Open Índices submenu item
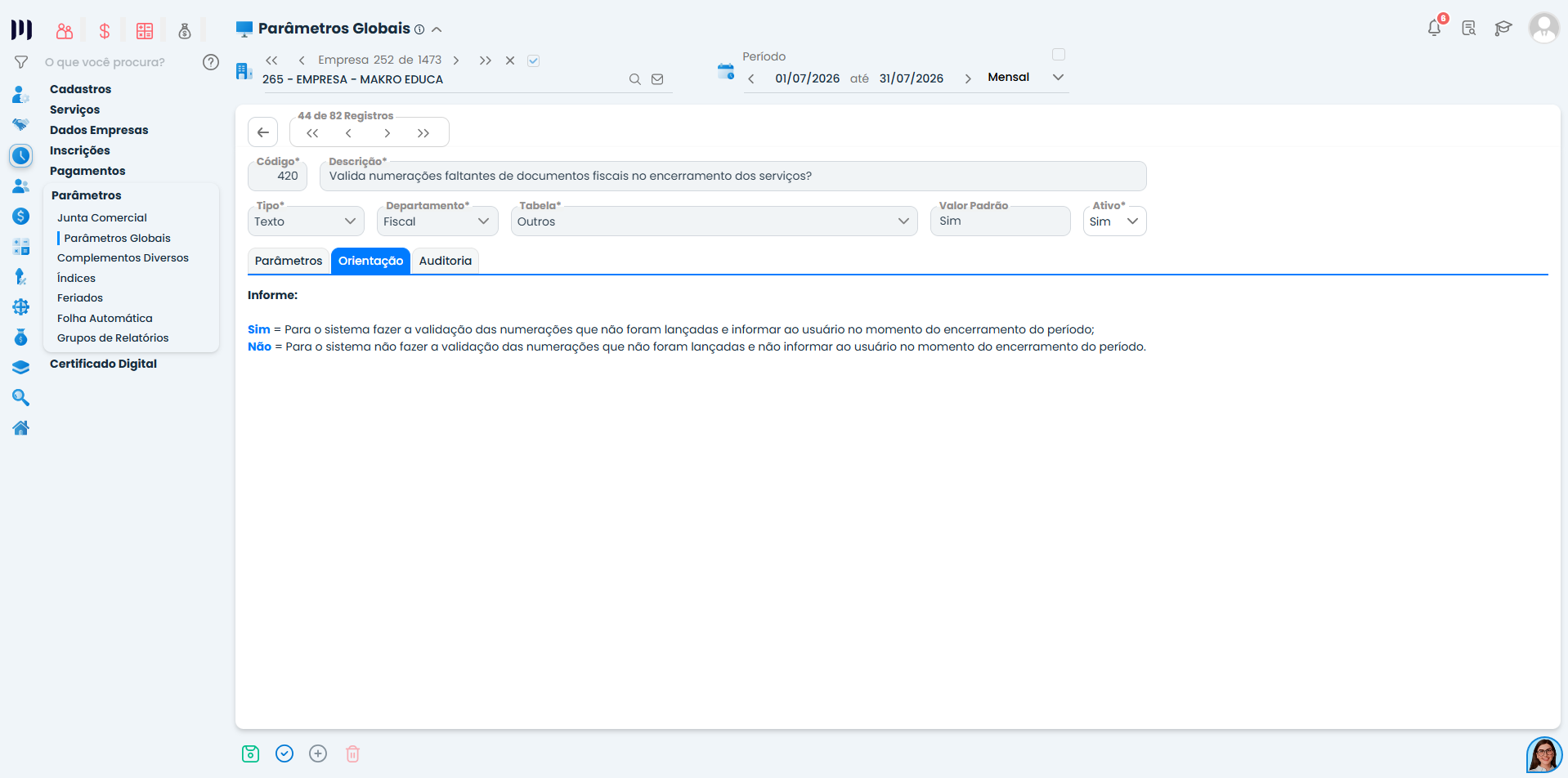Viewport: 1568px width, 778px height. click(76, 278)
